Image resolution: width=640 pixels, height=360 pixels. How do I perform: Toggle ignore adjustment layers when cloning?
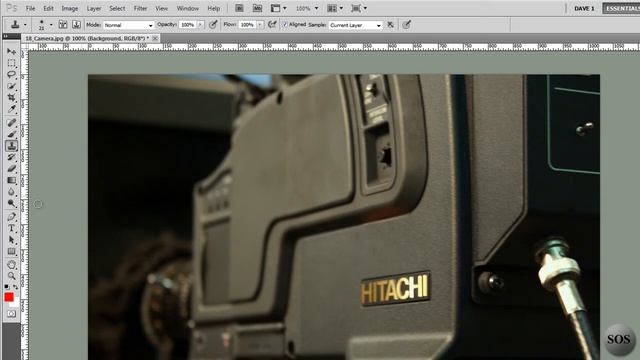point(391,25)
